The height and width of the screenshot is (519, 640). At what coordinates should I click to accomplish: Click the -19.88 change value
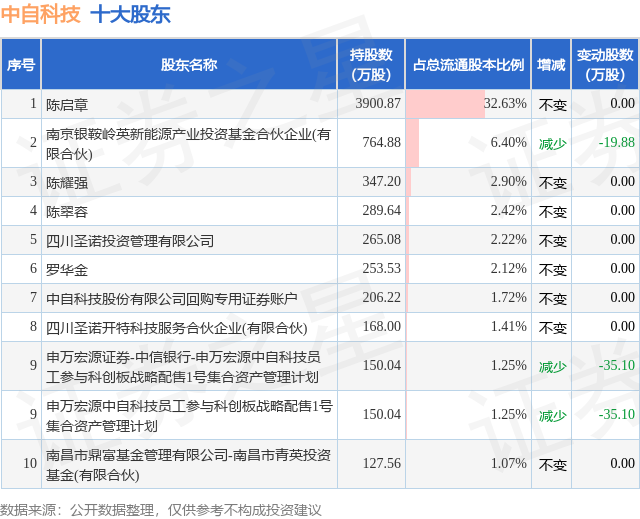[617, 142]
